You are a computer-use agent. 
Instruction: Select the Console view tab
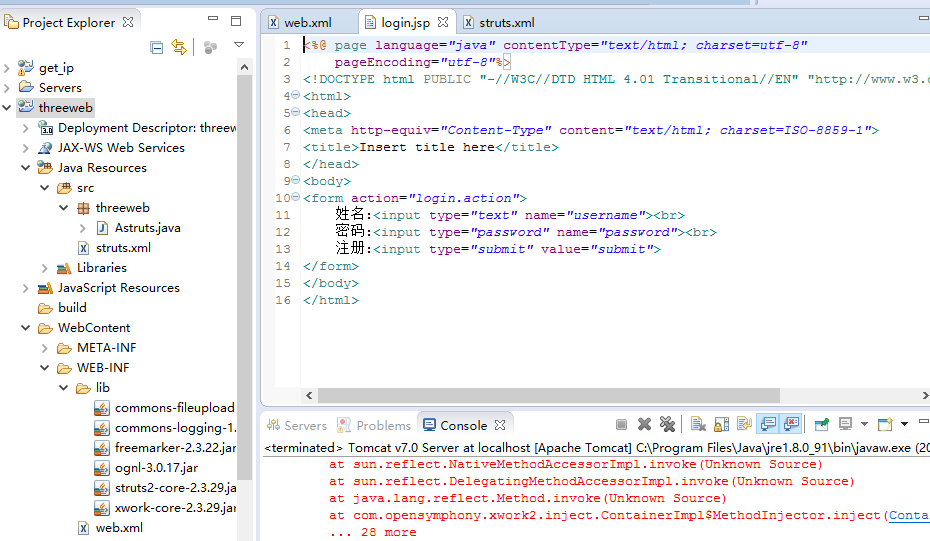(x=456, y=425)
